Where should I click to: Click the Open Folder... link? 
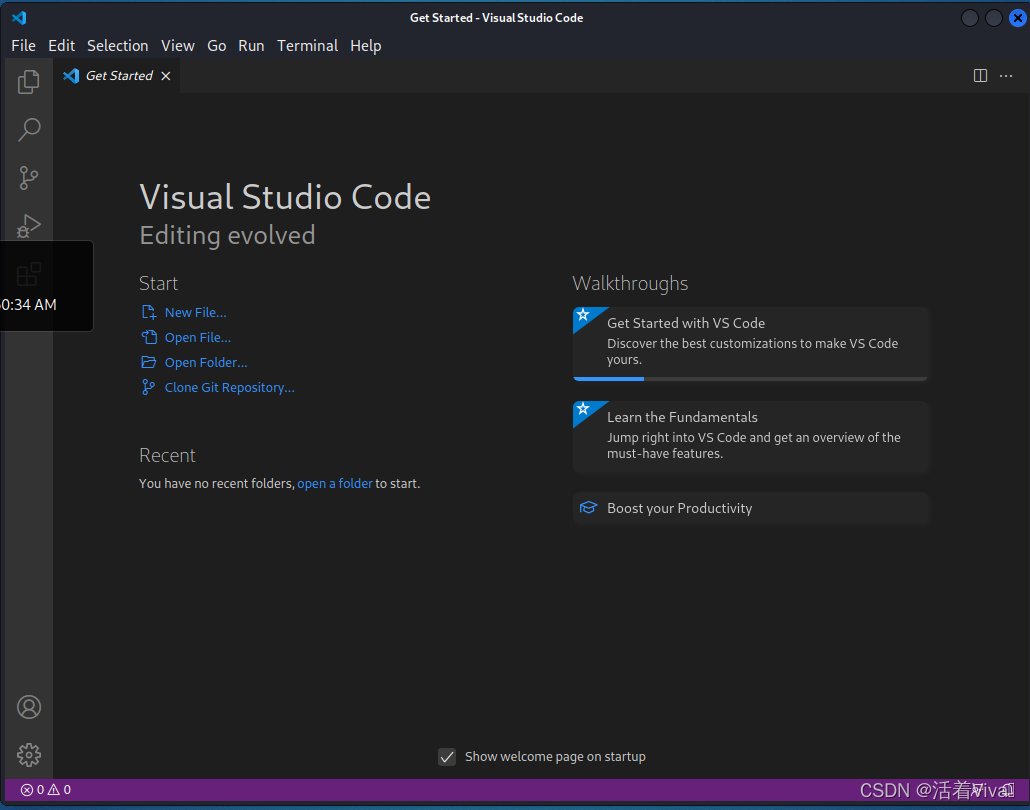[206, 363]
